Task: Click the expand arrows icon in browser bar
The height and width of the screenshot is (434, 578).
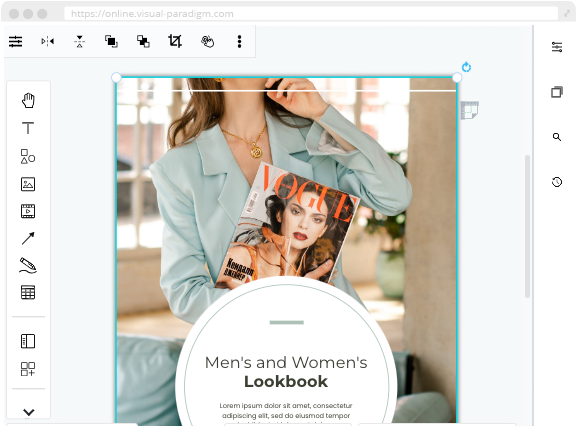Action: coord(567,14)
